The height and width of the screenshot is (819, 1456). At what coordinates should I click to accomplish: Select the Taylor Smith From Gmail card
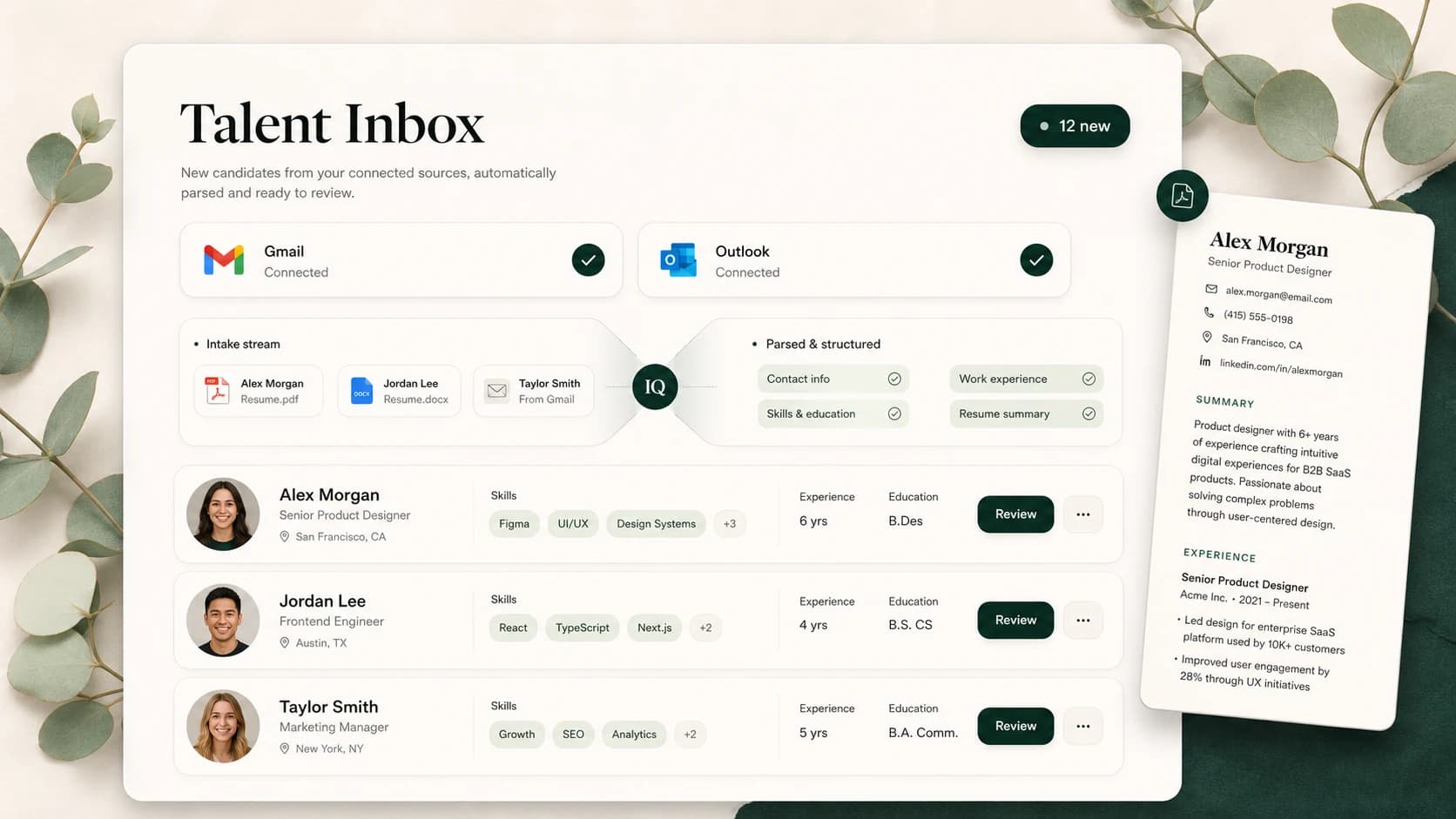point(534,391)
